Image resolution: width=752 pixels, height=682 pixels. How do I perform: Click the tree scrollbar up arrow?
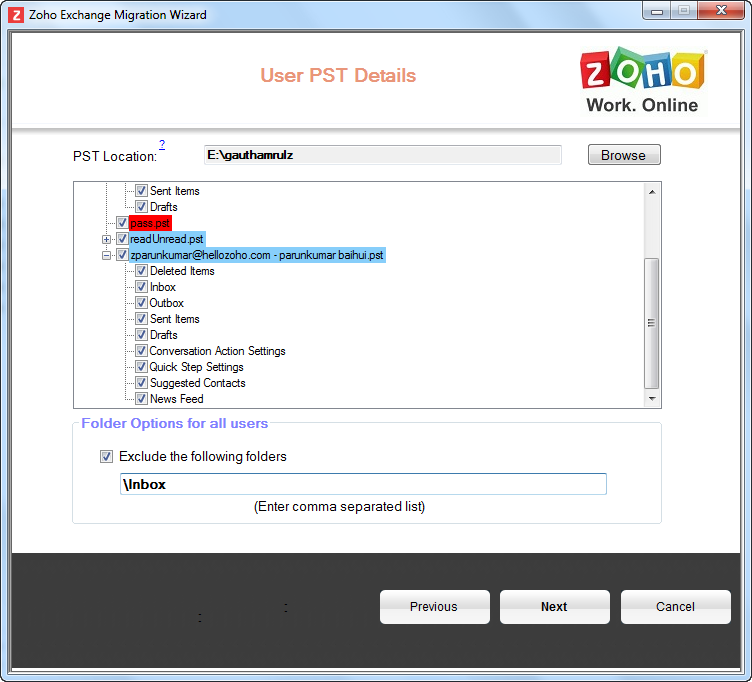pyautogui.click(x=652, y=192)
